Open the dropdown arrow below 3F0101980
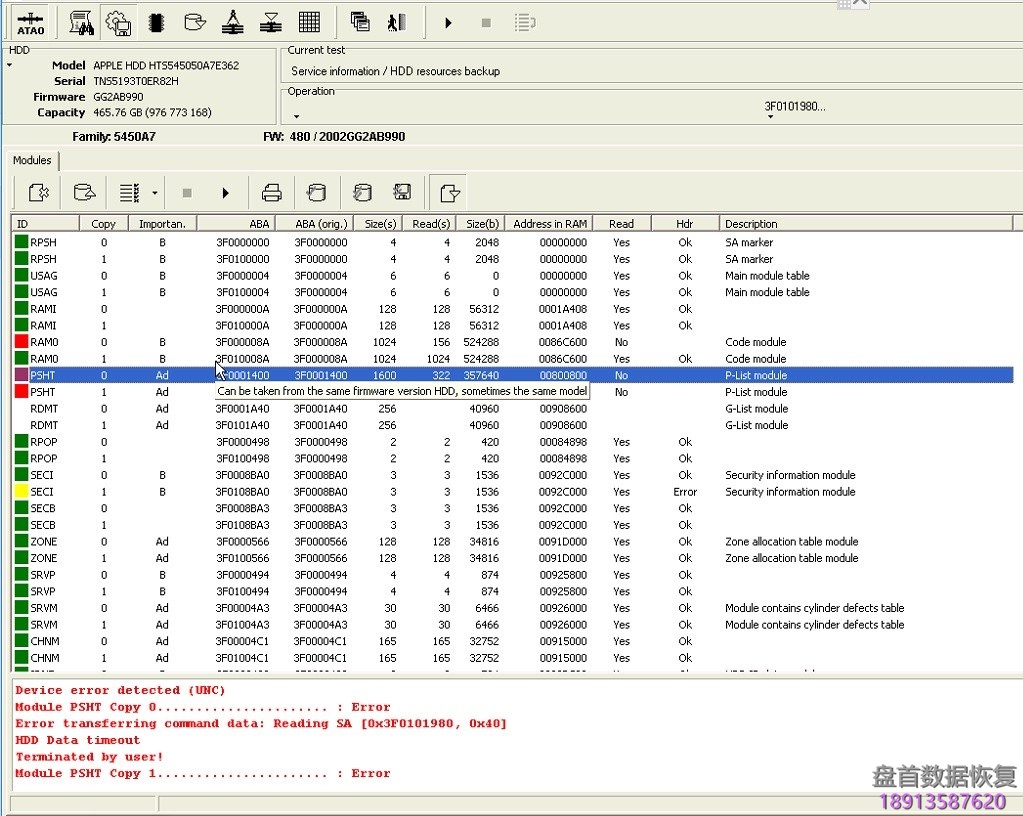The width and height of the screenshot is (1023, 816). pos(770,117)
